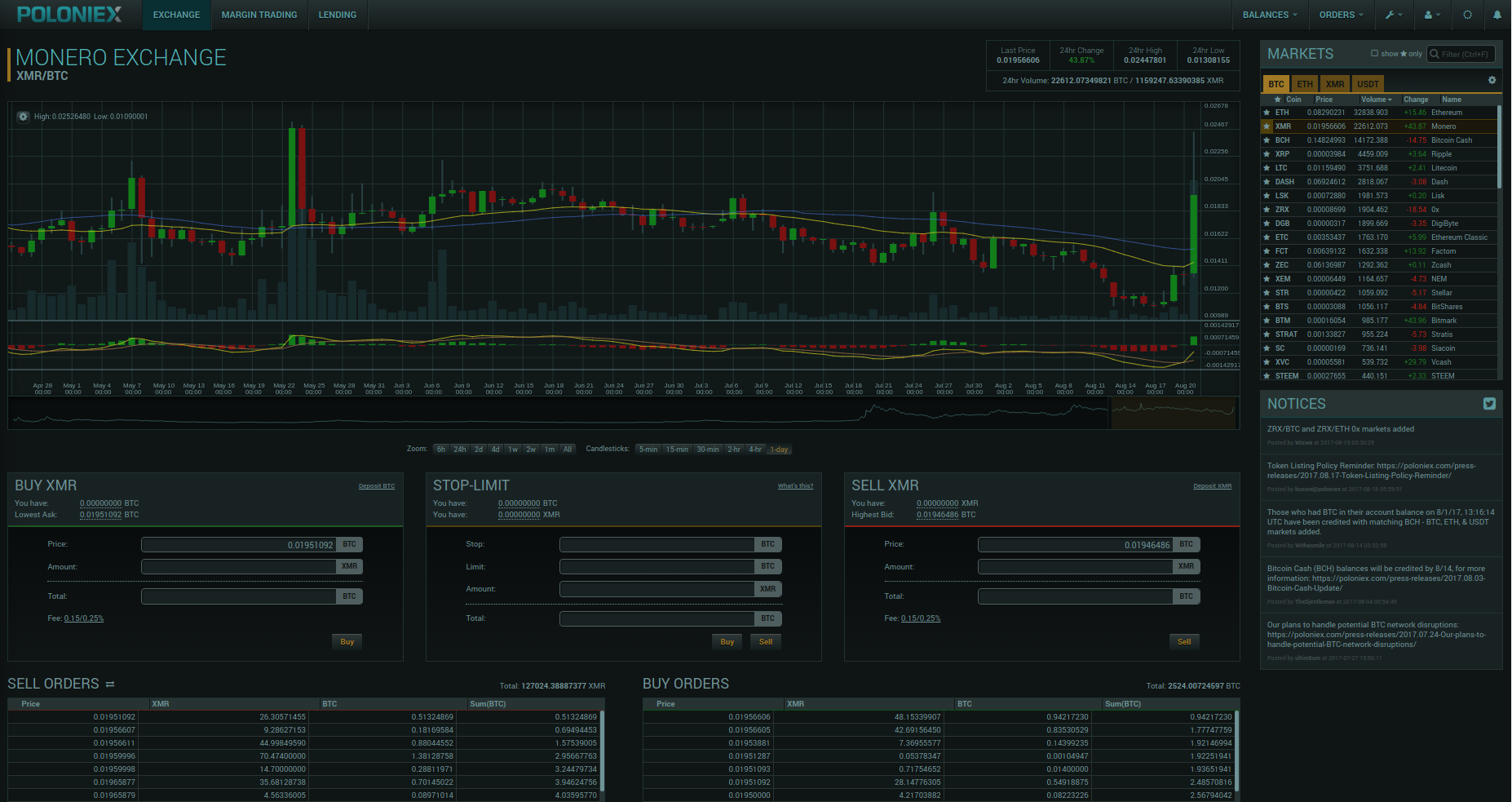The width and height of the screenshot is (1512, 802).
Task: Focus the Sell XMR Total field
Action: pos(1076,596)
